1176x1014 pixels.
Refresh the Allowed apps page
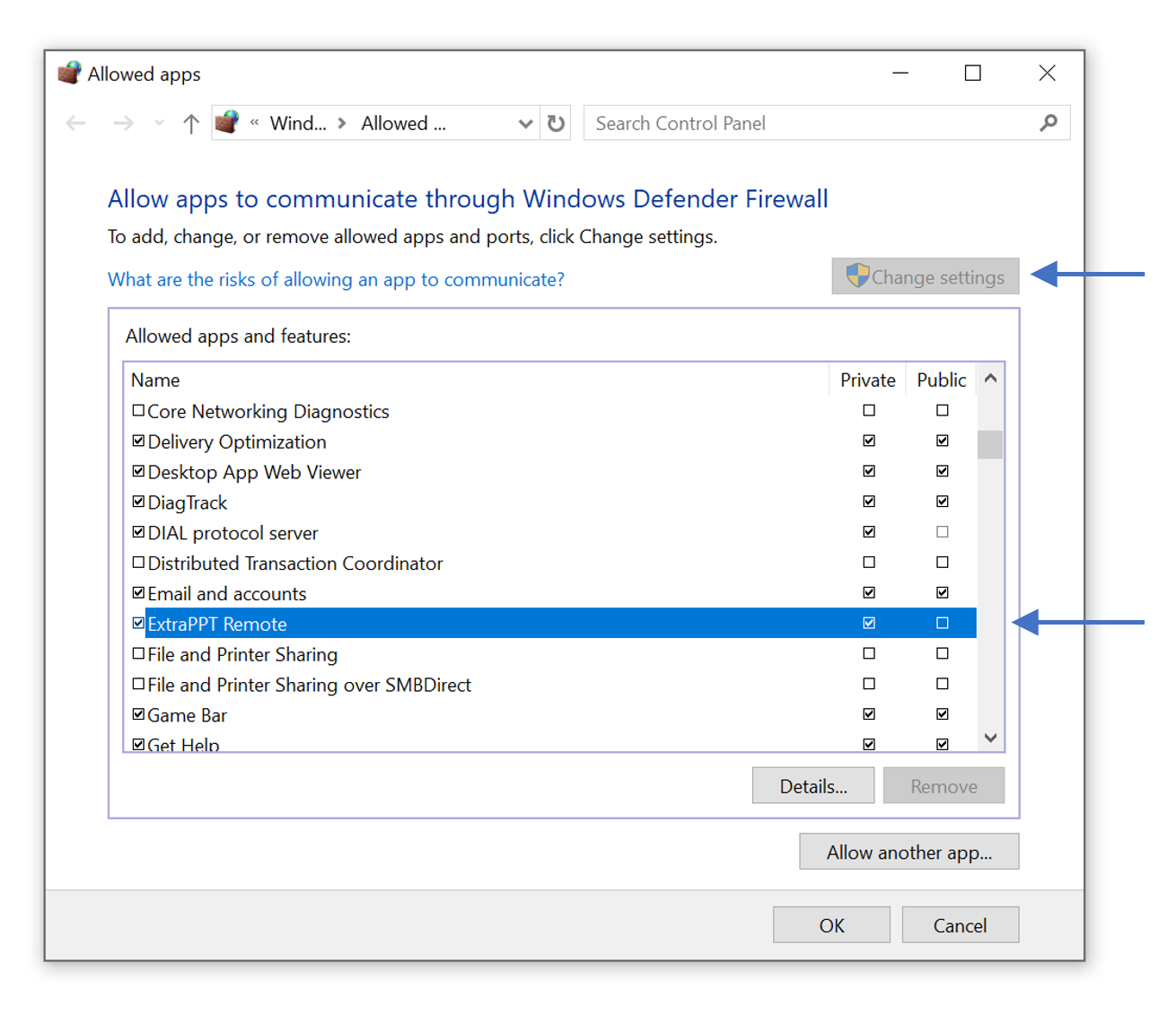tap(556, 123)
